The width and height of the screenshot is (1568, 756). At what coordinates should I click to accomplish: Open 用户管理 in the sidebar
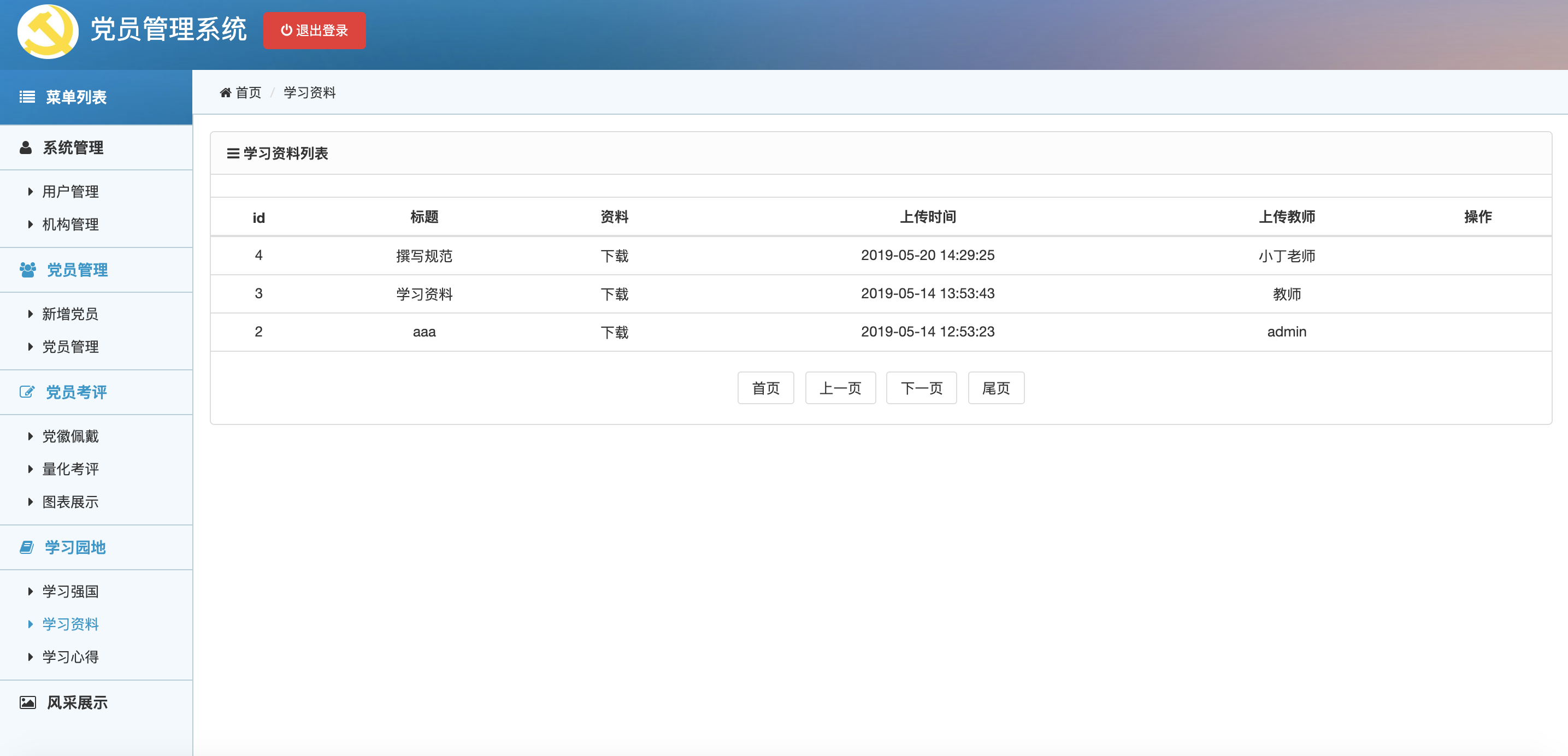click(70, 192)
